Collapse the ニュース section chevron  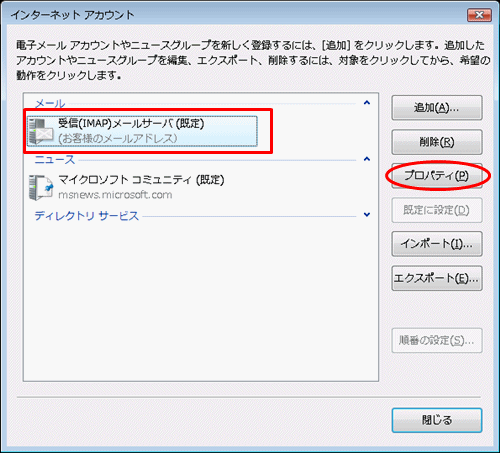tap(367, 159)
